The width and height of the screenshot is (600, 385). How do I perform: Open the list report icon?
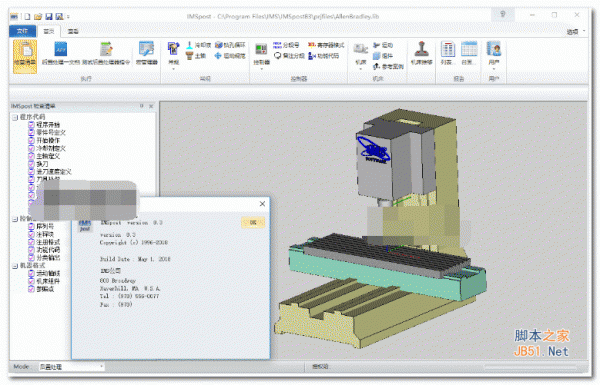click(x=447, y=49)
